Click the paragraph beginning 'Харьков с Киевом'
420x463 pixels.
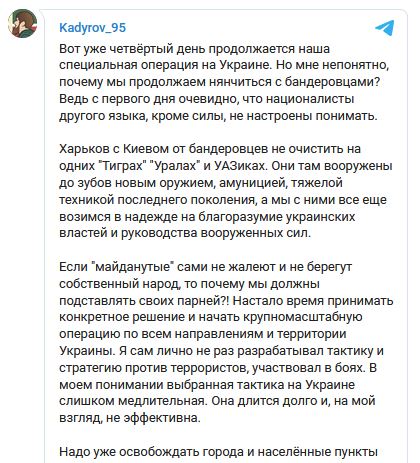[x=226, y=191]
